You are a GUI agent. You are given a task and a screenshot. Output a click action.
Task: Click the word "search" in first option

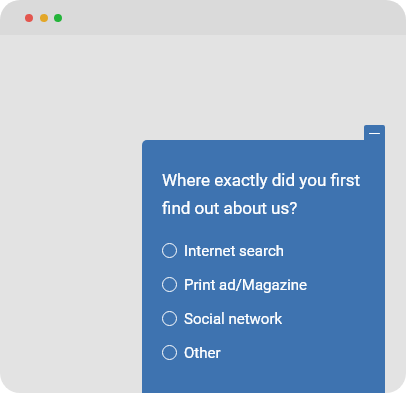[x=261, y=251]
